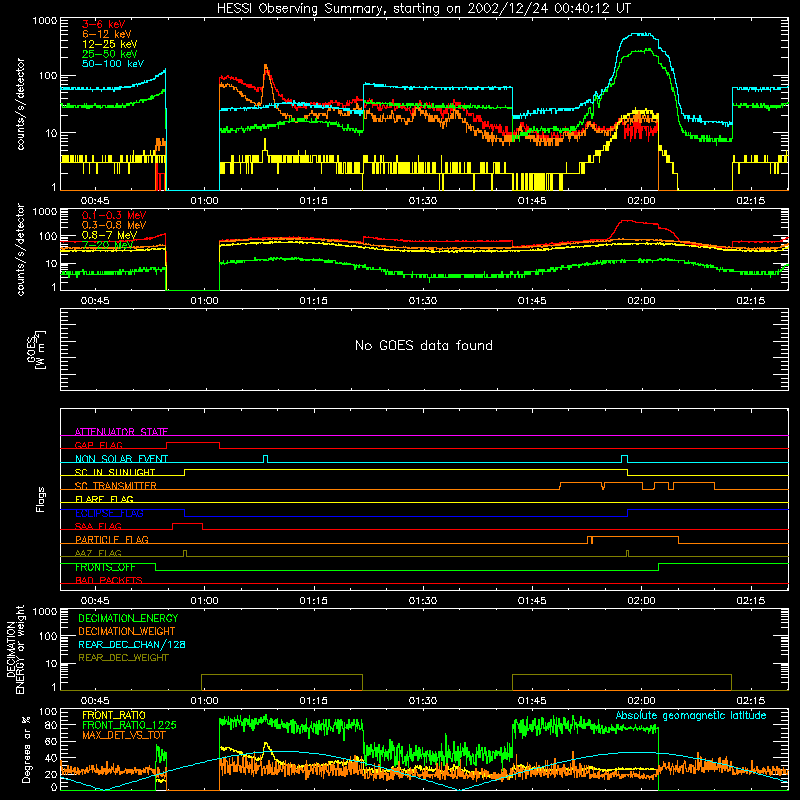Click the 'No GOES data found' message
The height and width of the screenshot is (800, 800).
(x=424, y=345)
